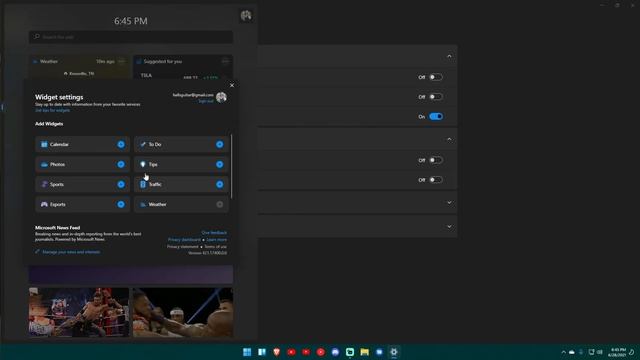Click the OneDrive cloud tray icon
The width and height of the screenshot is (640, 360).
[x=572, y=352]
